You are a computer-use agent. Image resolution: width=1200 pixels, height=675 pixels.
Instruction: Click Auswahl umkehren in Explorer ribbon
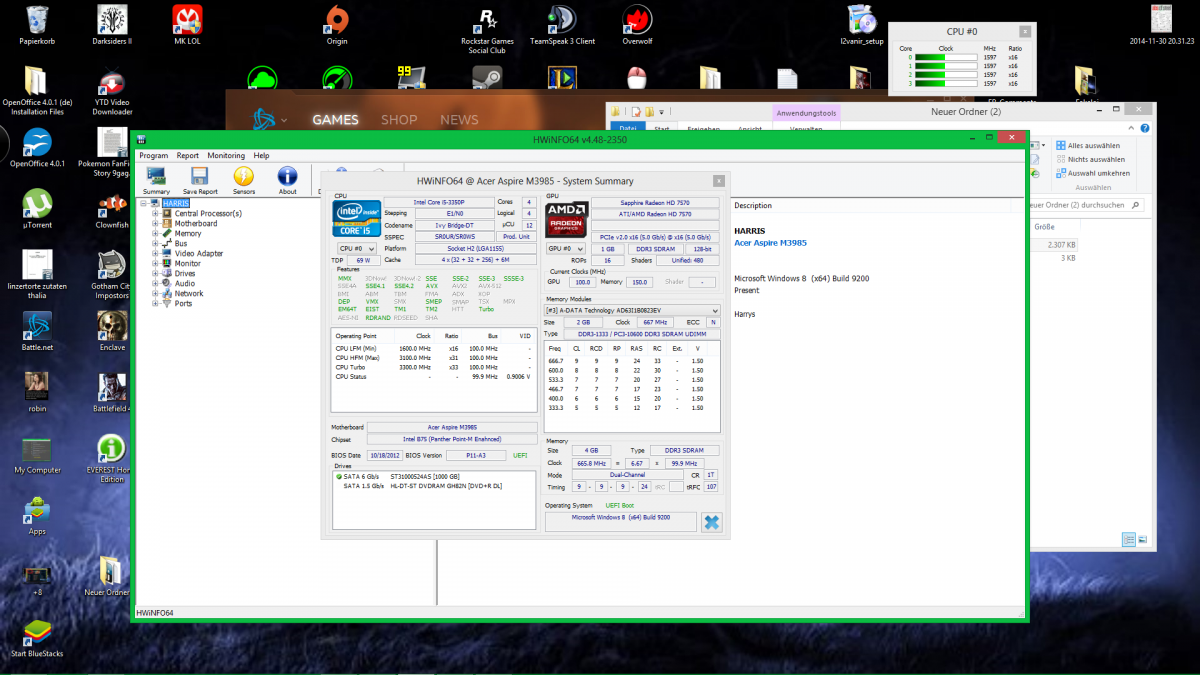pos(1092,173)
